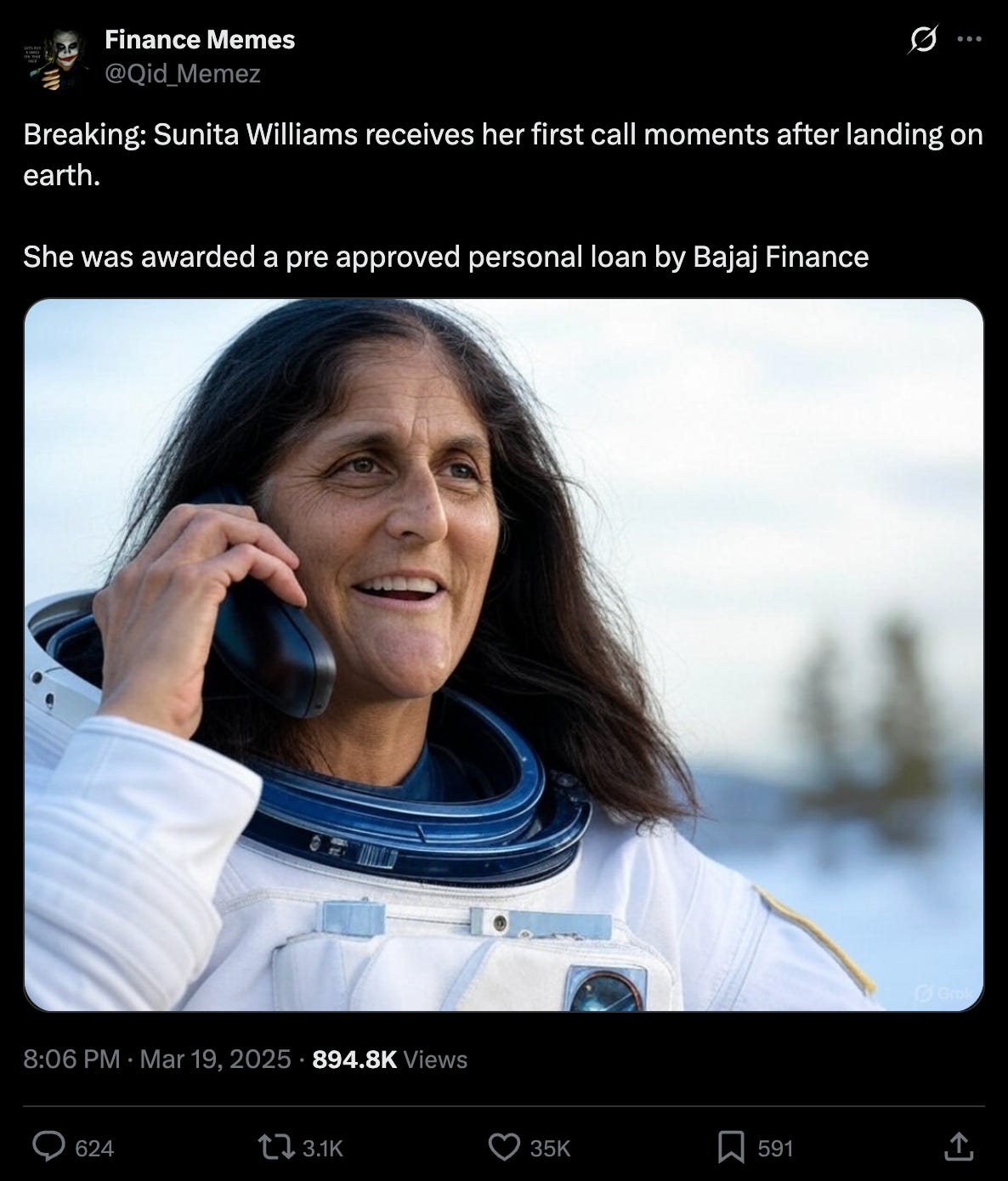The height and width of the screenshot is (1181, 1008).
Task: Click the 591 bookmarks count
Action: click(x=775, y=1149)
